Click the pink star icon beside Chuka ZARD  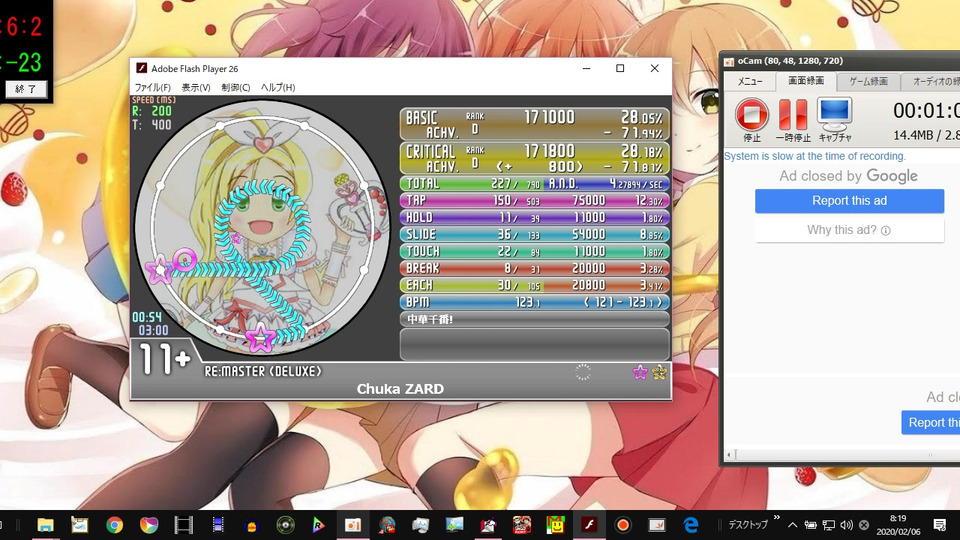pyautogui.click(x=640, y=372)
